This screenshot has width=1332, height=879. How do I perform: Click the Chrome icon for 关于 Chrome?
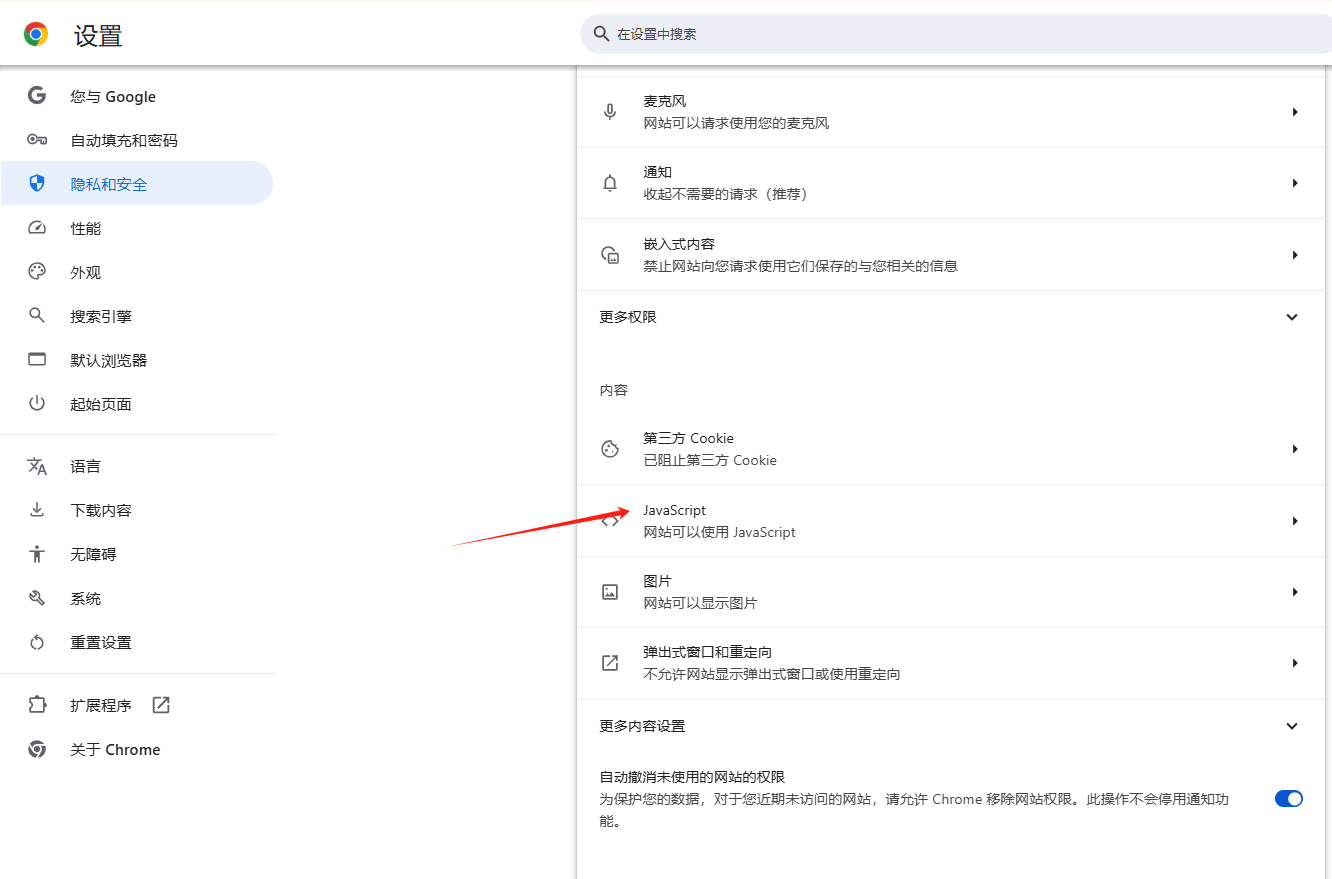coord(37,749)
